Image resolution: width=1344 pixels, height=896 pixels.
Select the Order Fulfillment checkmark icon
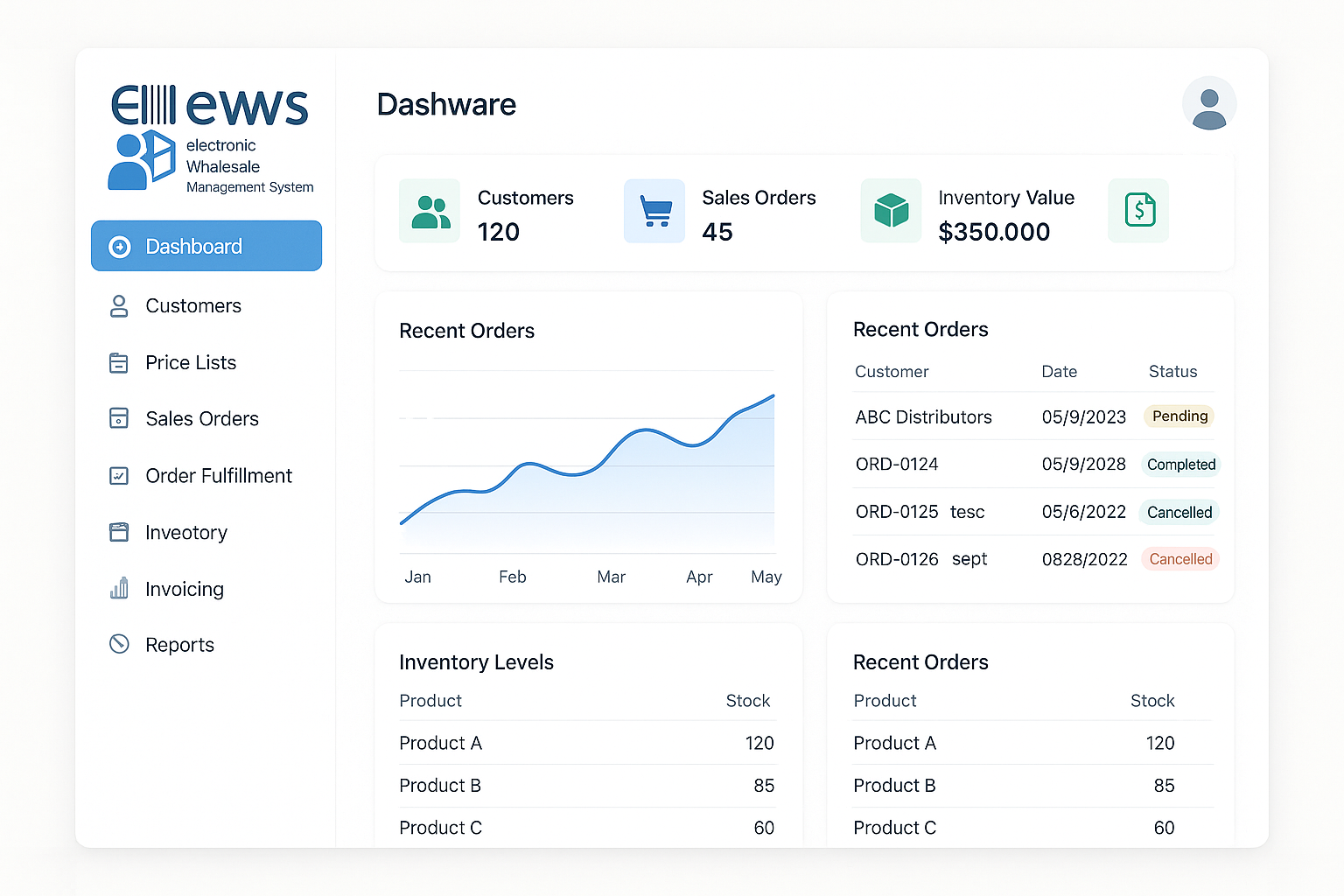pos(119,475)
